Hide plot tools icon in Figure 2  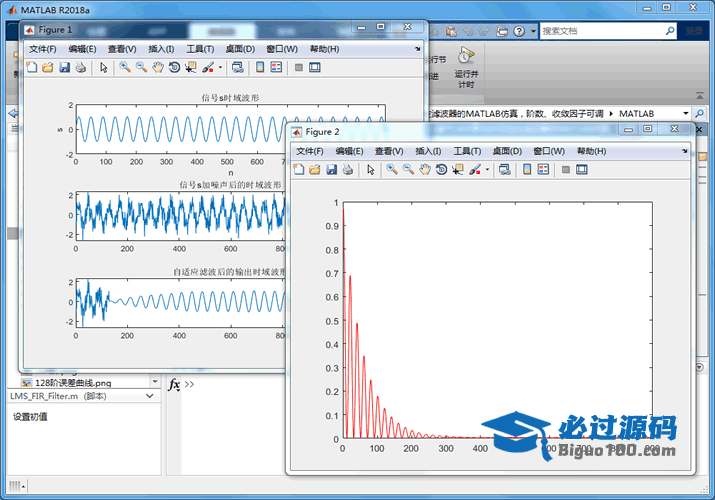[566, 170]
